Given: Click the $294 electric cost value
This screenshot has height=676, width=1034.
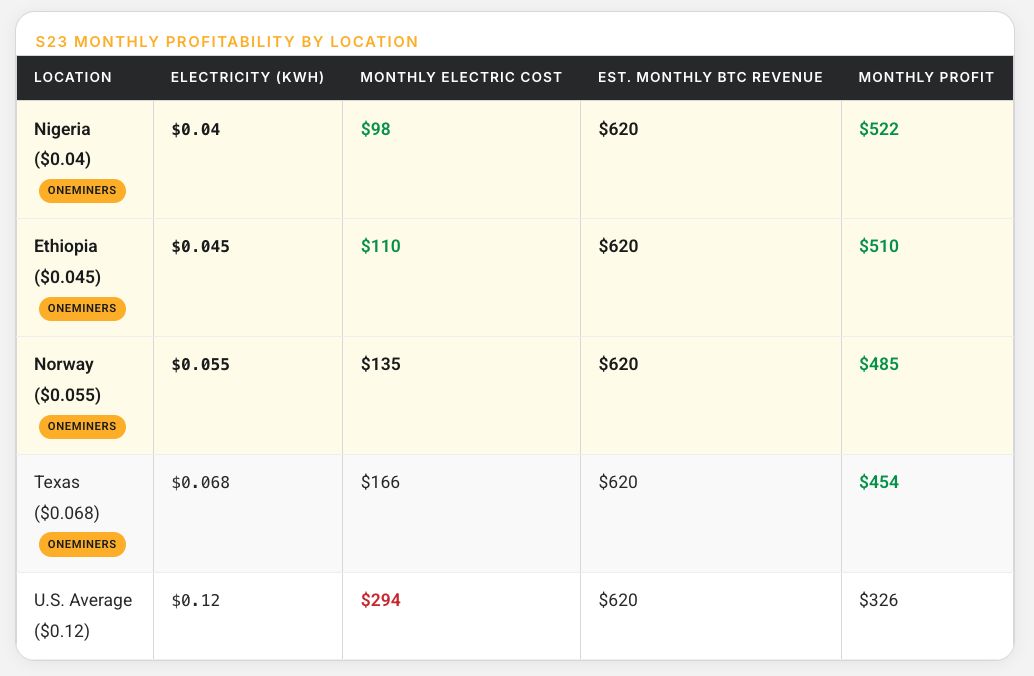Looking at the screenshot, I should click(x=381, y=600).
